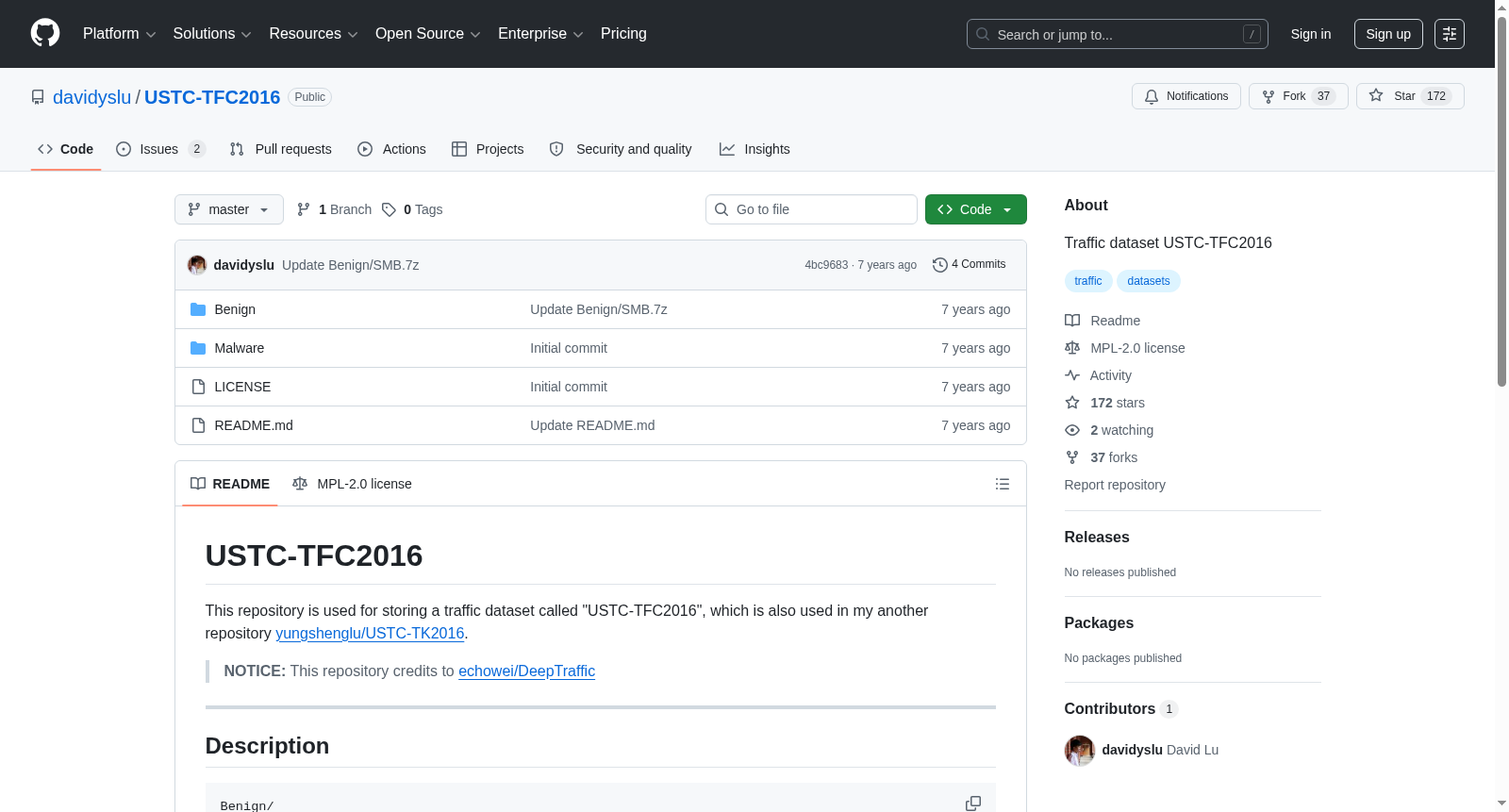Click the Sign in link
The width and height of the screenshot is (1509, 812).
(1311, 34)
